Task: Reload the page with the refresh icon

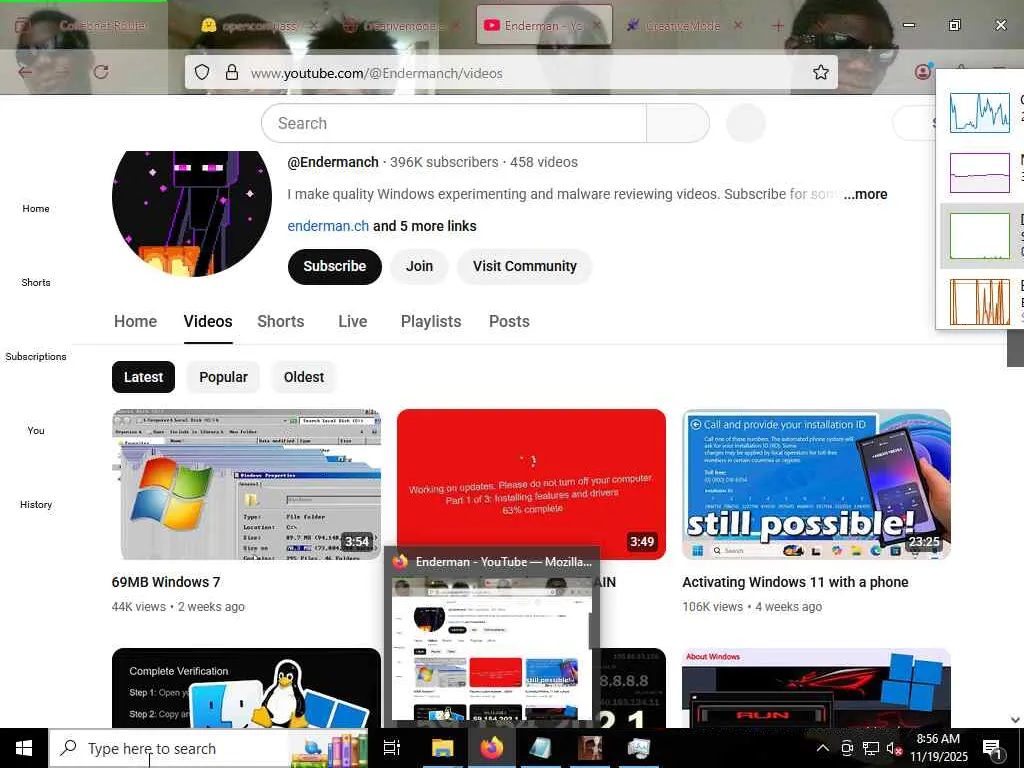Action: coord(101,72)
